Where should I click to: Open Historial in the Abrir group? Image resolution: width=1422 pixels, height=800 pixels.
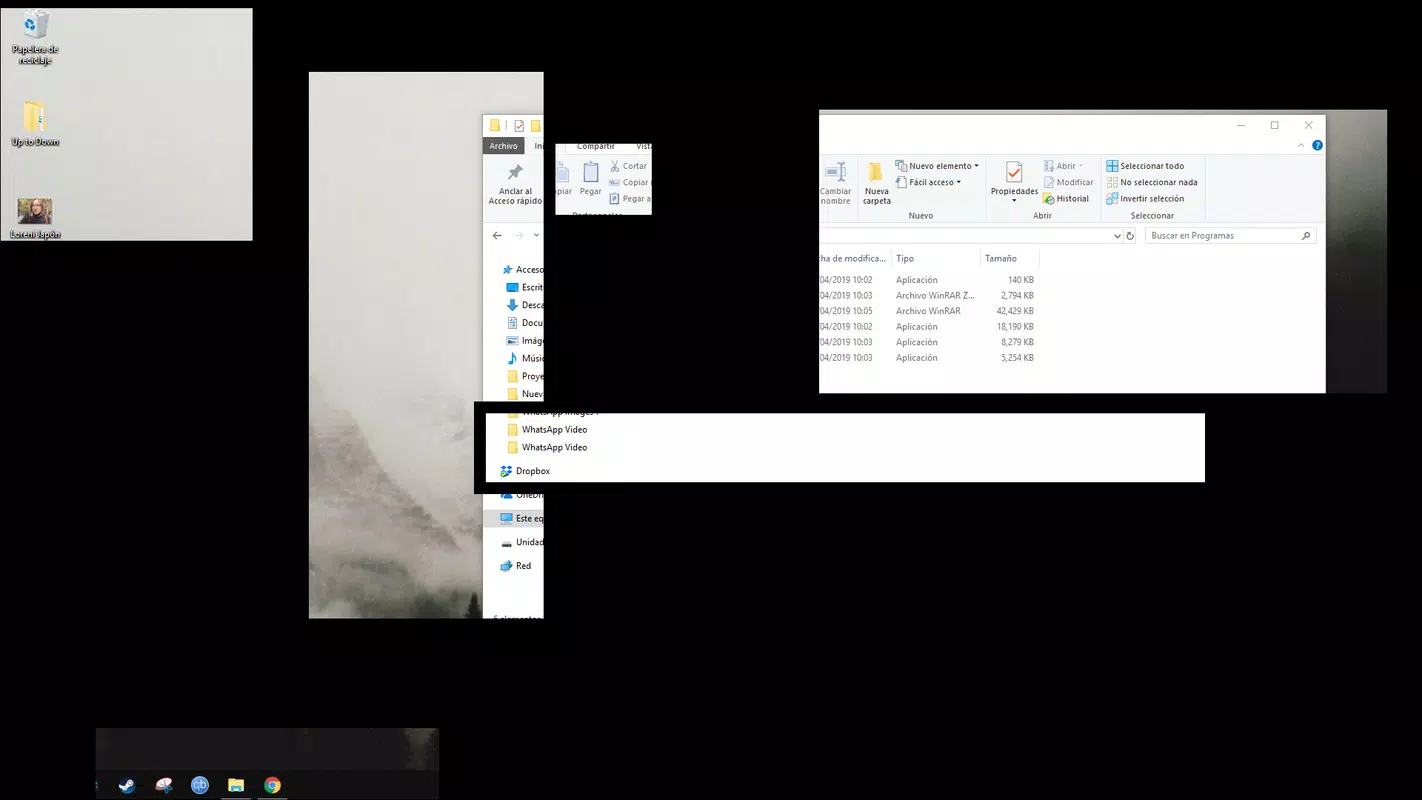(1066, 198)
